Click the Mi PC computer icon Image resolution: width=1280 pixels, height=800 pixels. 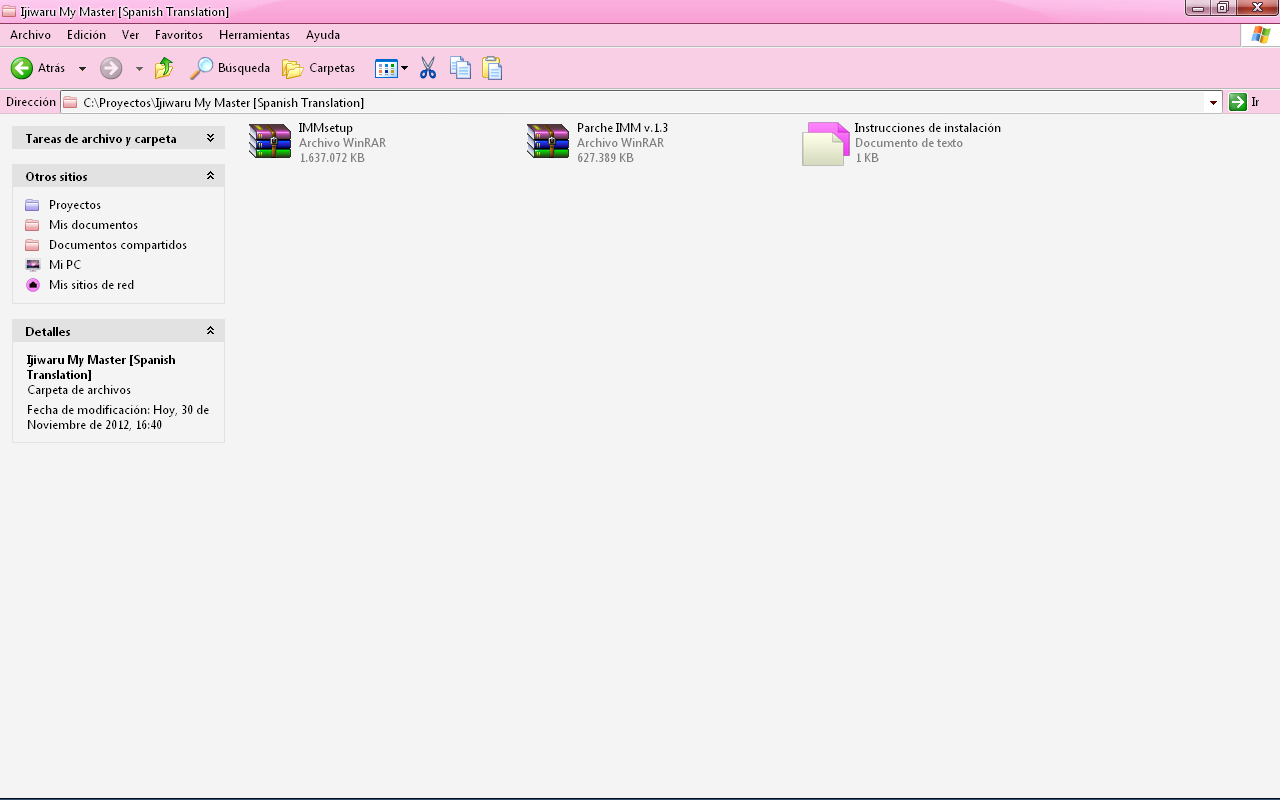[32, 265]
